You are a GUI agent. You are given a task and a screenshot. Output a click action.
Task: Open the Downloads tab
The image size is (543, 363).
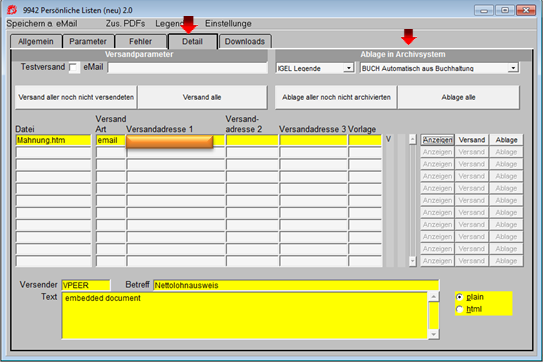(245, 42)
